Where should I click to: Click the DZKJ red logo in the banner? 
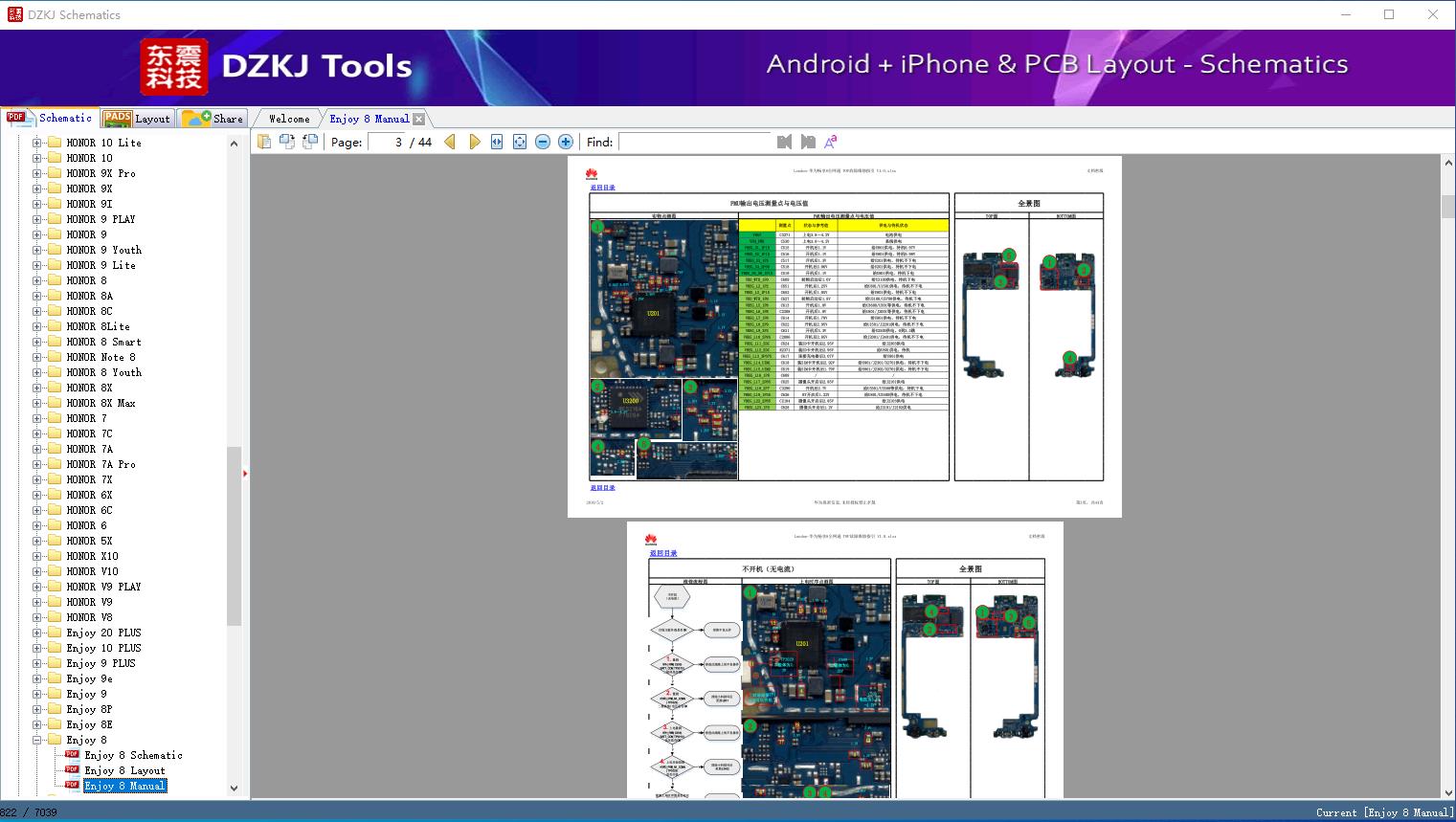tap(174, 67)
